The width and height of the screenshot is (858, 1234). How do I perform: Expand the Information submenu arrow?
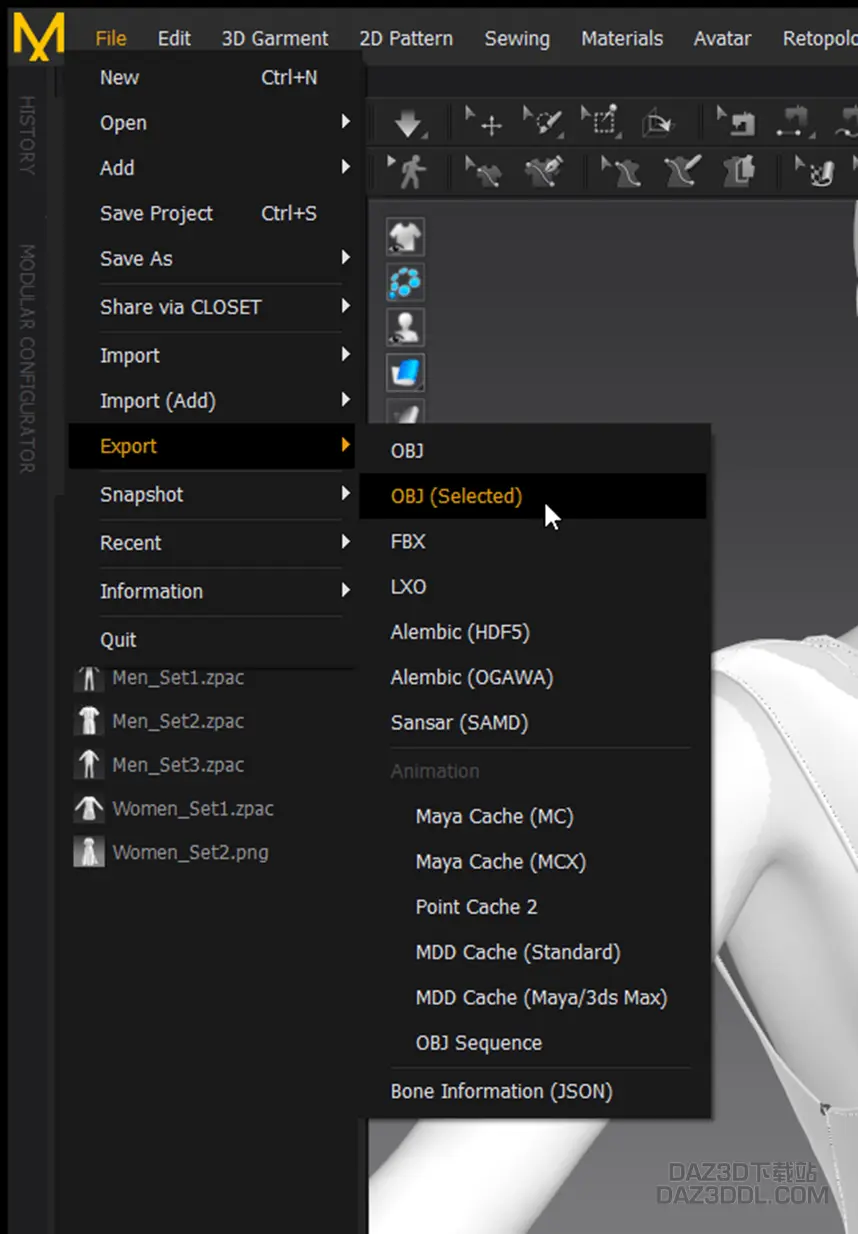pos(346,591)
